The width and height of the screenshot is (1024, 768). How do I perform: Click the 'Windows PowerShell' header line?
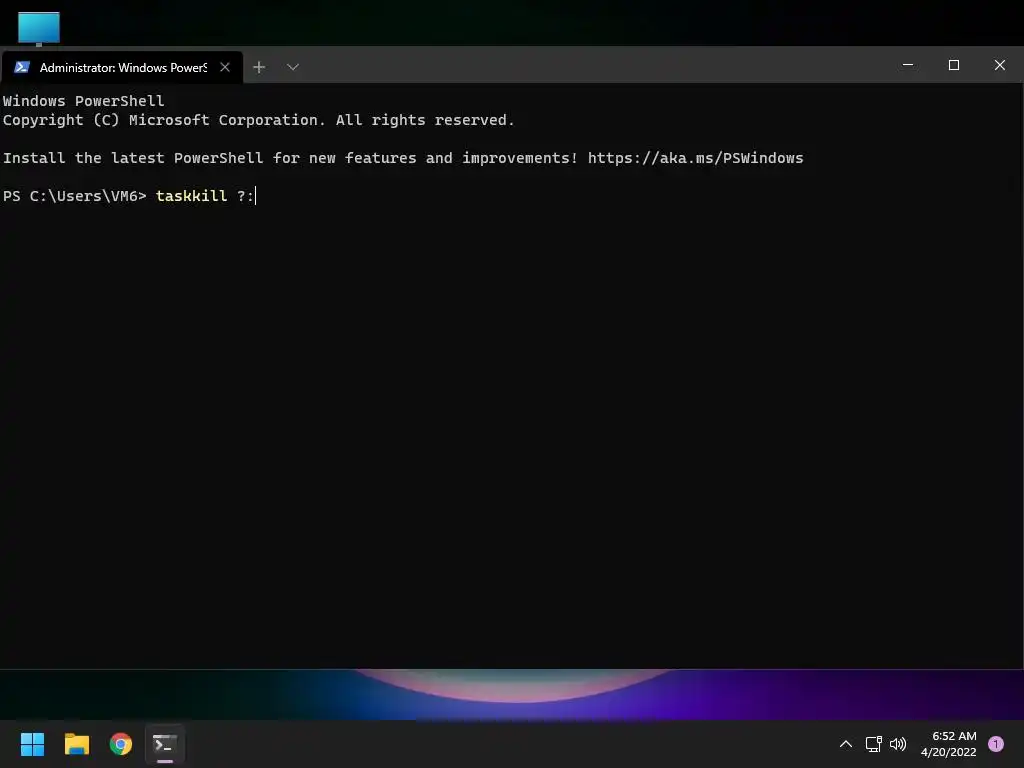tap(84, 101)
